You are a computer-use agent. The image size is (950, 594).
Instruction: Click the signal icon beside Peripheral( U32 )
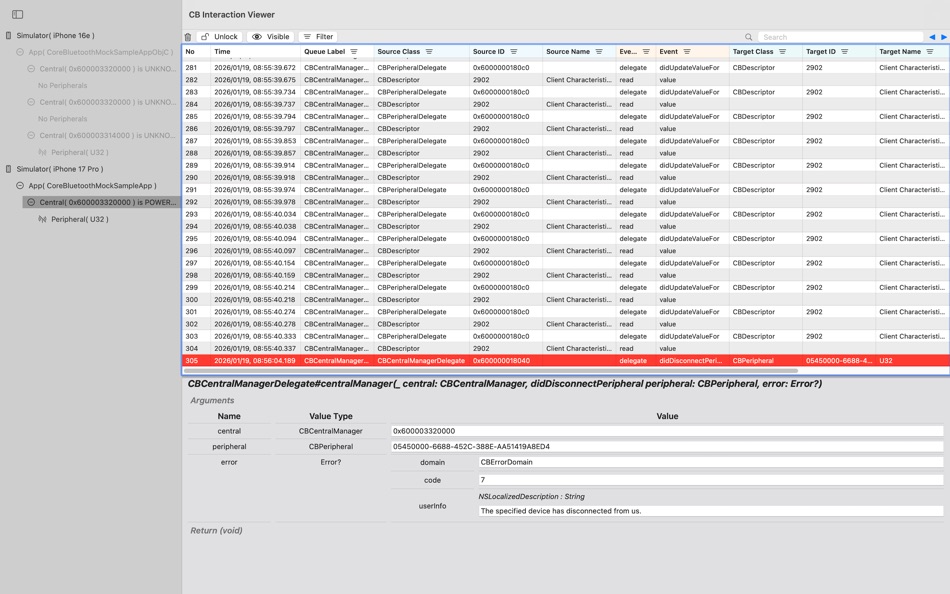tap(45, 219)
